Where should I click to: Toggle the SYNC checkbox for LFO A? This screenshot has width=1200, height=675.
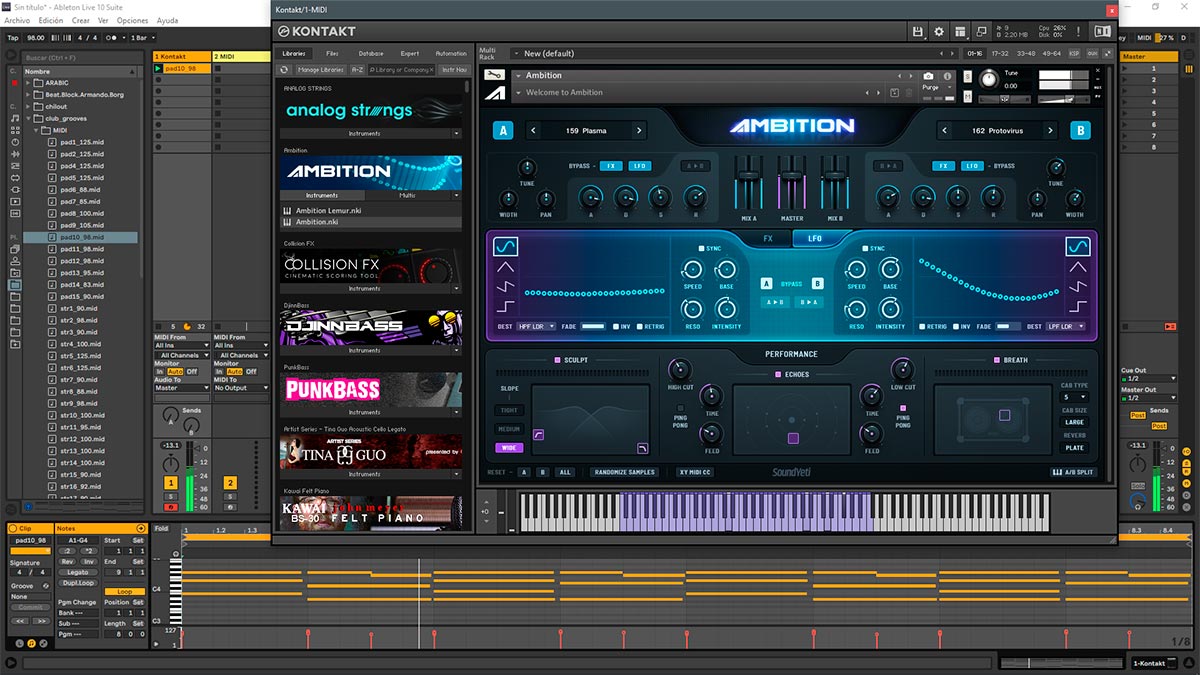[x=701, y=248]
